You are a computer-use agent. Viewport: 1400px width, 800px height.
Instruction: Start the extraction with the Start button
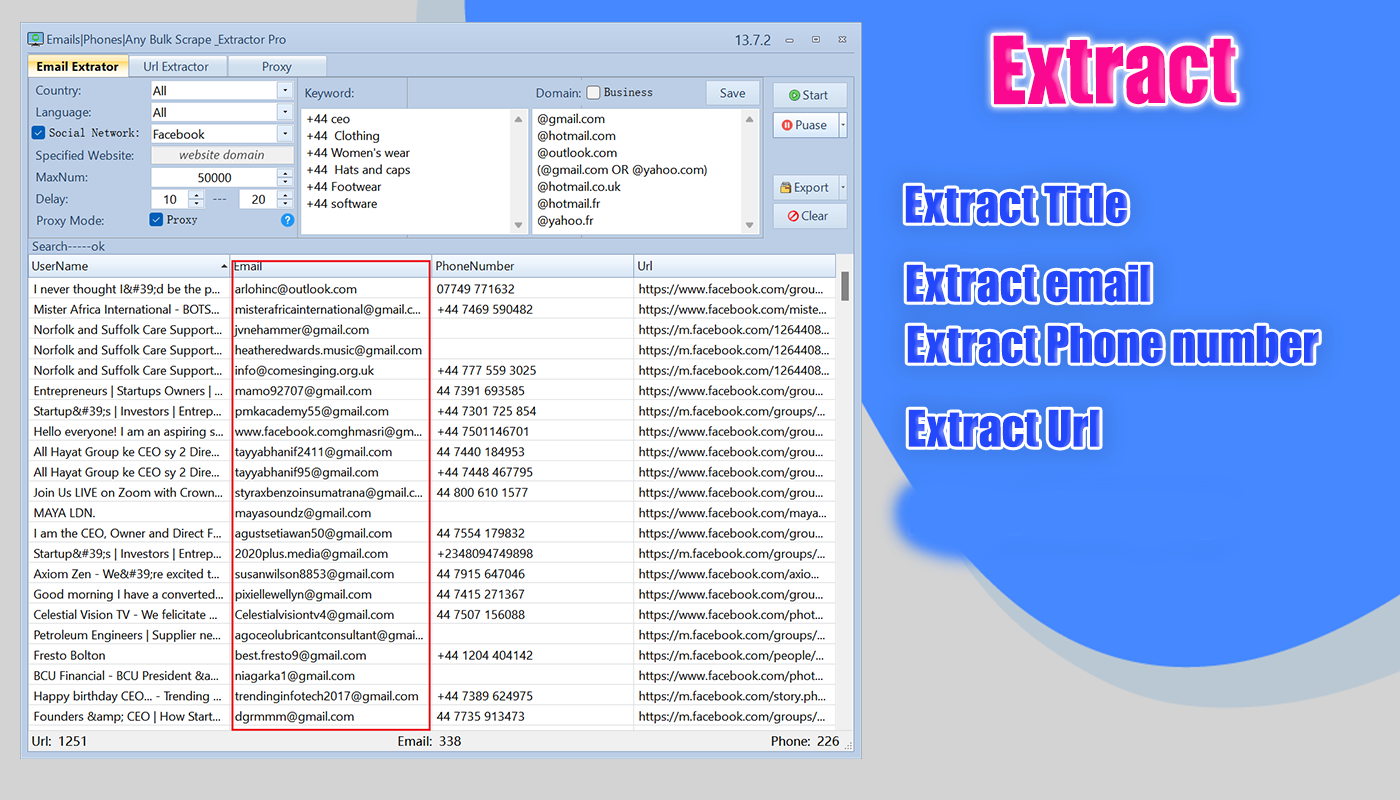click(810, 95)
